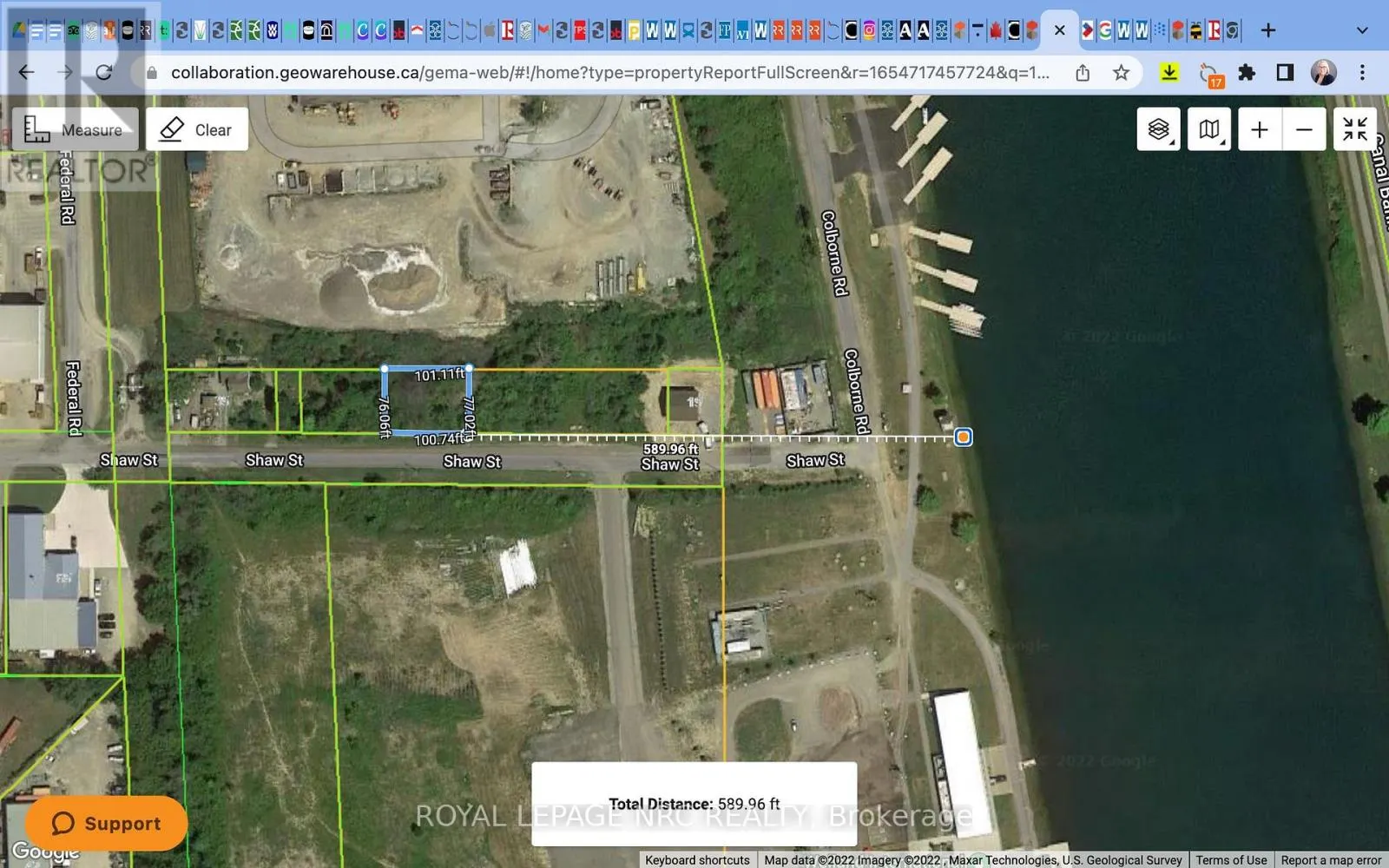
Task: Click Report a map error link
Action: (x=1331, y=859)
